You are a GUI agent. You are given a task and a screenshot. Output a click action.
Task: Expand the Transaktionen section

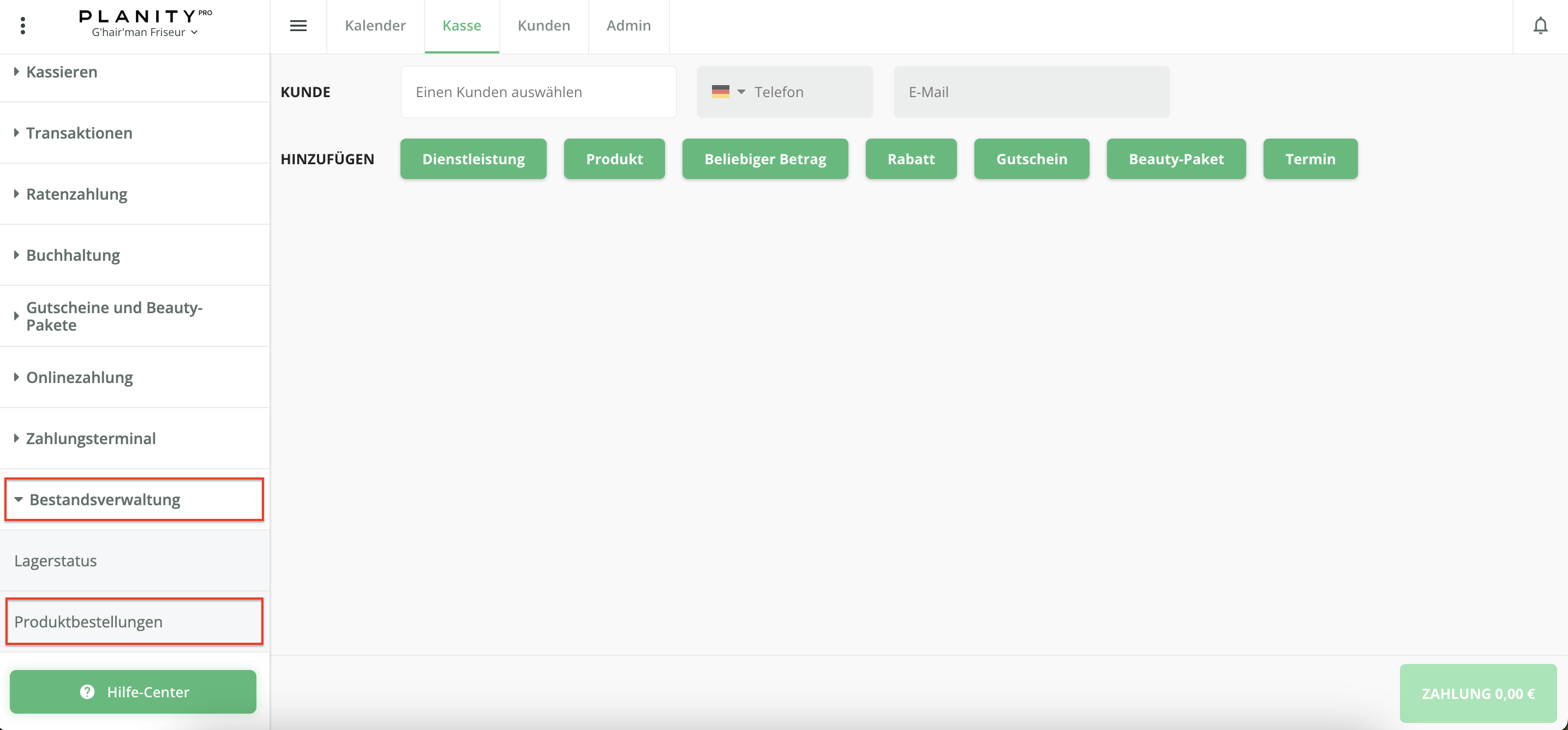[79, 133]
